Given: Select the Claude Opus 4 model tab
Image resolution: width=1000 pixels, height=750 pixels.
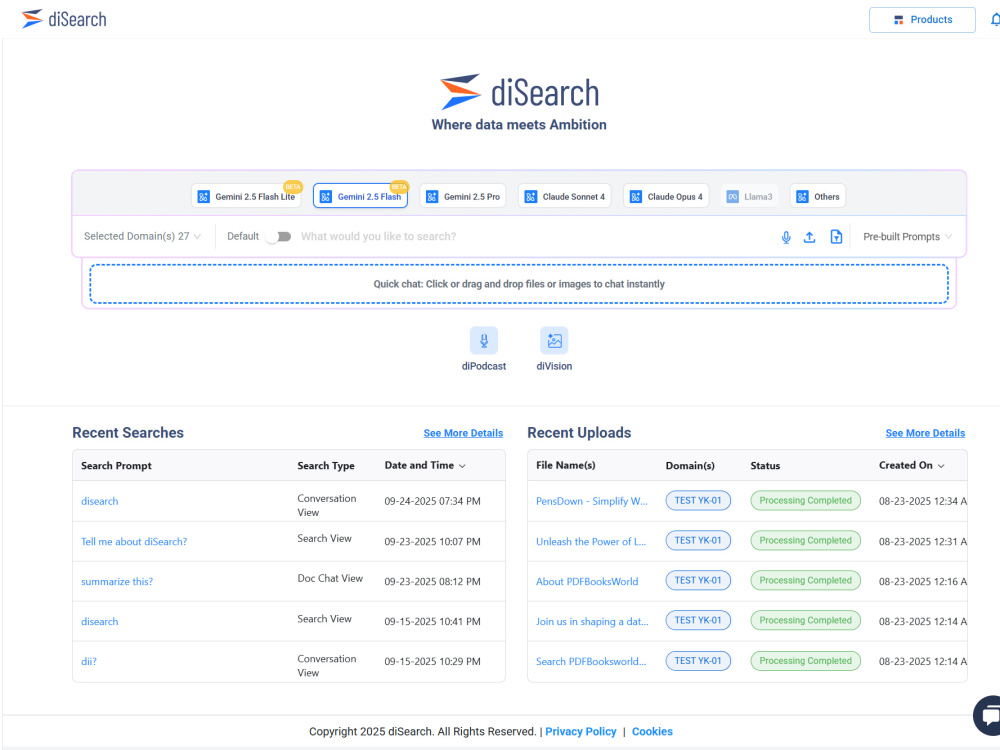Looking at the screenshot, I should tap(666, 196).
